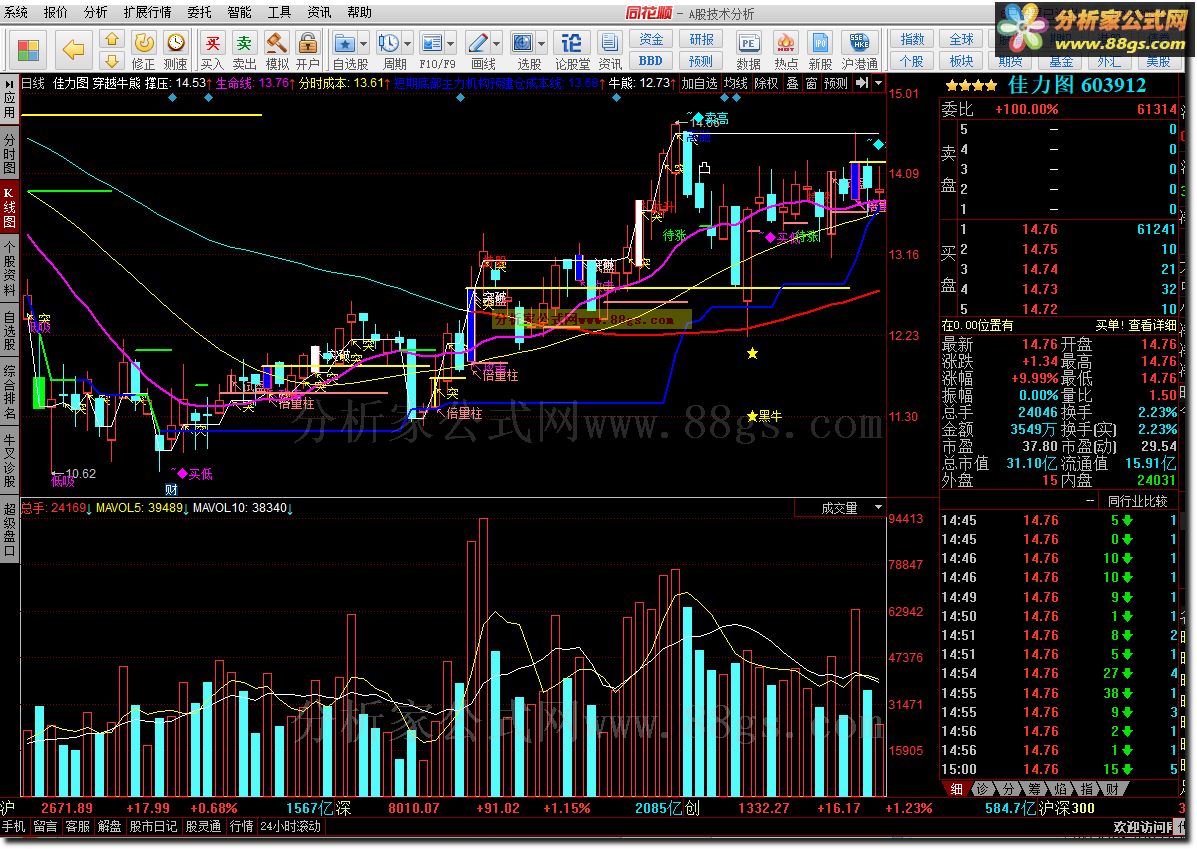Viewport: 1197px width, 849px height.
Task: Toggle 除权 adjustment in chart header
Action: pyautogui.click(x=766, y=82)
